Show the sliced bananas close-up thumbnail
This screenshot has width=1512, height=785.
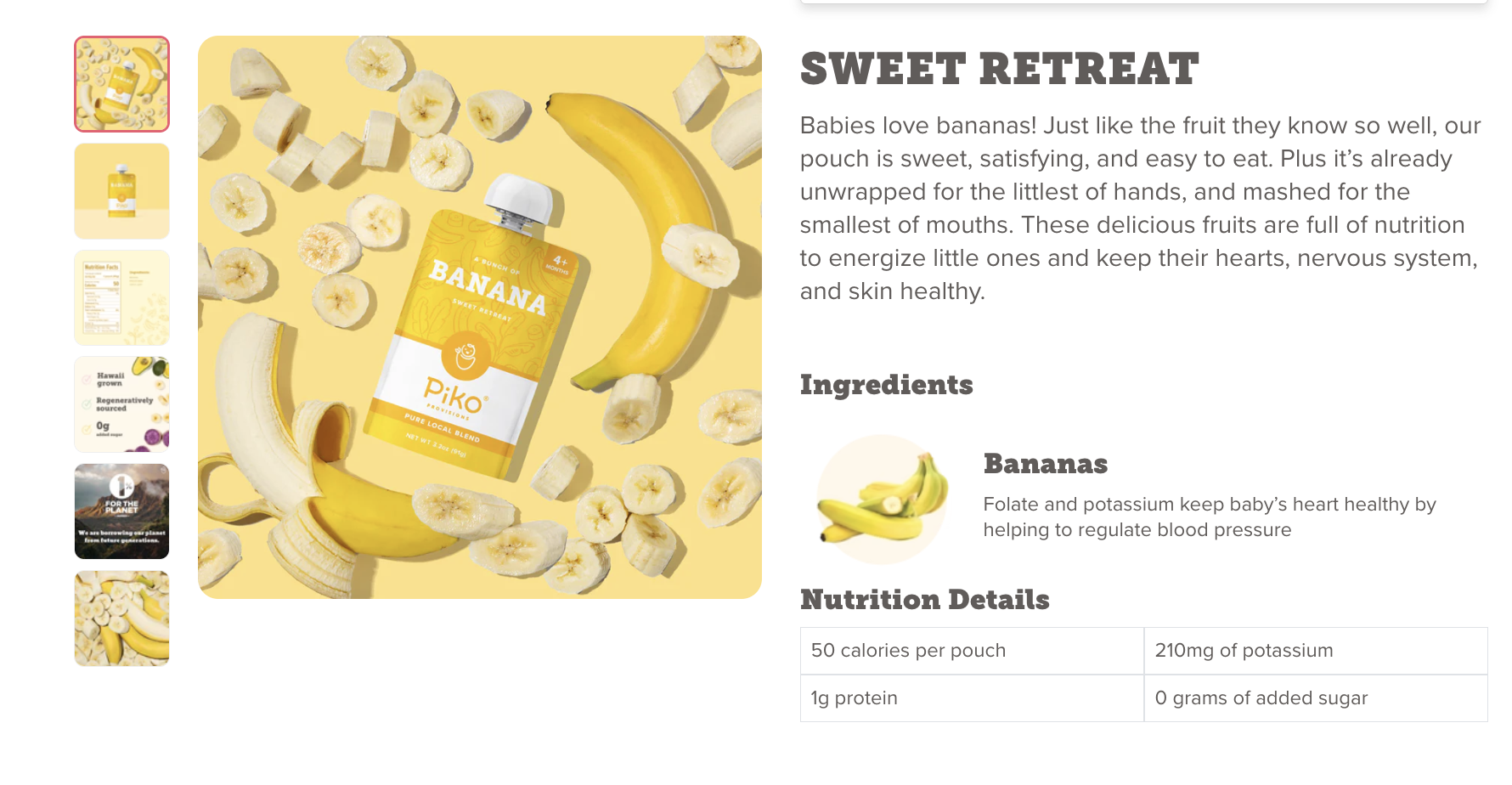[x=121, y=618]
